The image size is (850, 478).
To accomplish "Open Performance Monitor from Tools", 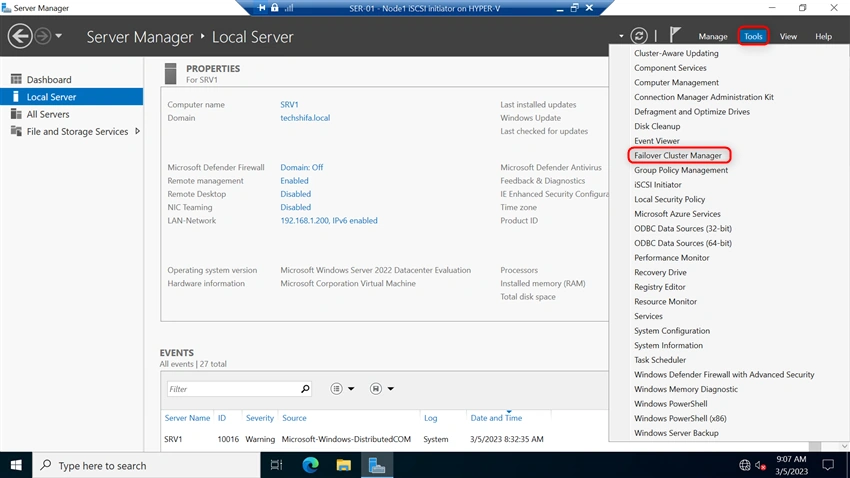I will tap(672, 258).
